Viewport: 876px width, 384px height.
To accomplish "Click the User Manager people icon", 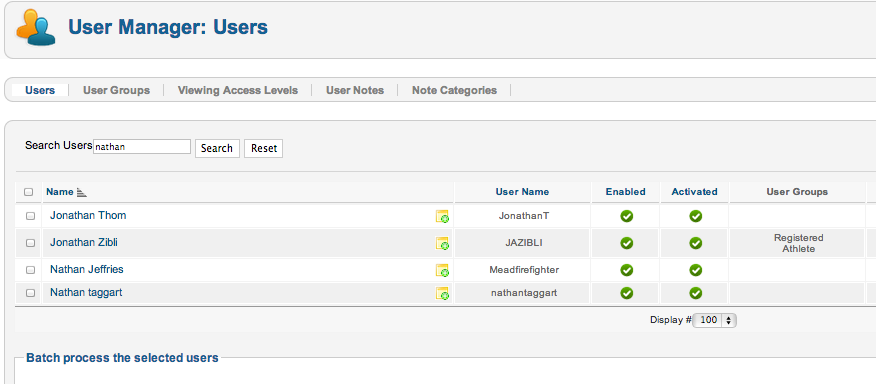I will coord(36,27).
